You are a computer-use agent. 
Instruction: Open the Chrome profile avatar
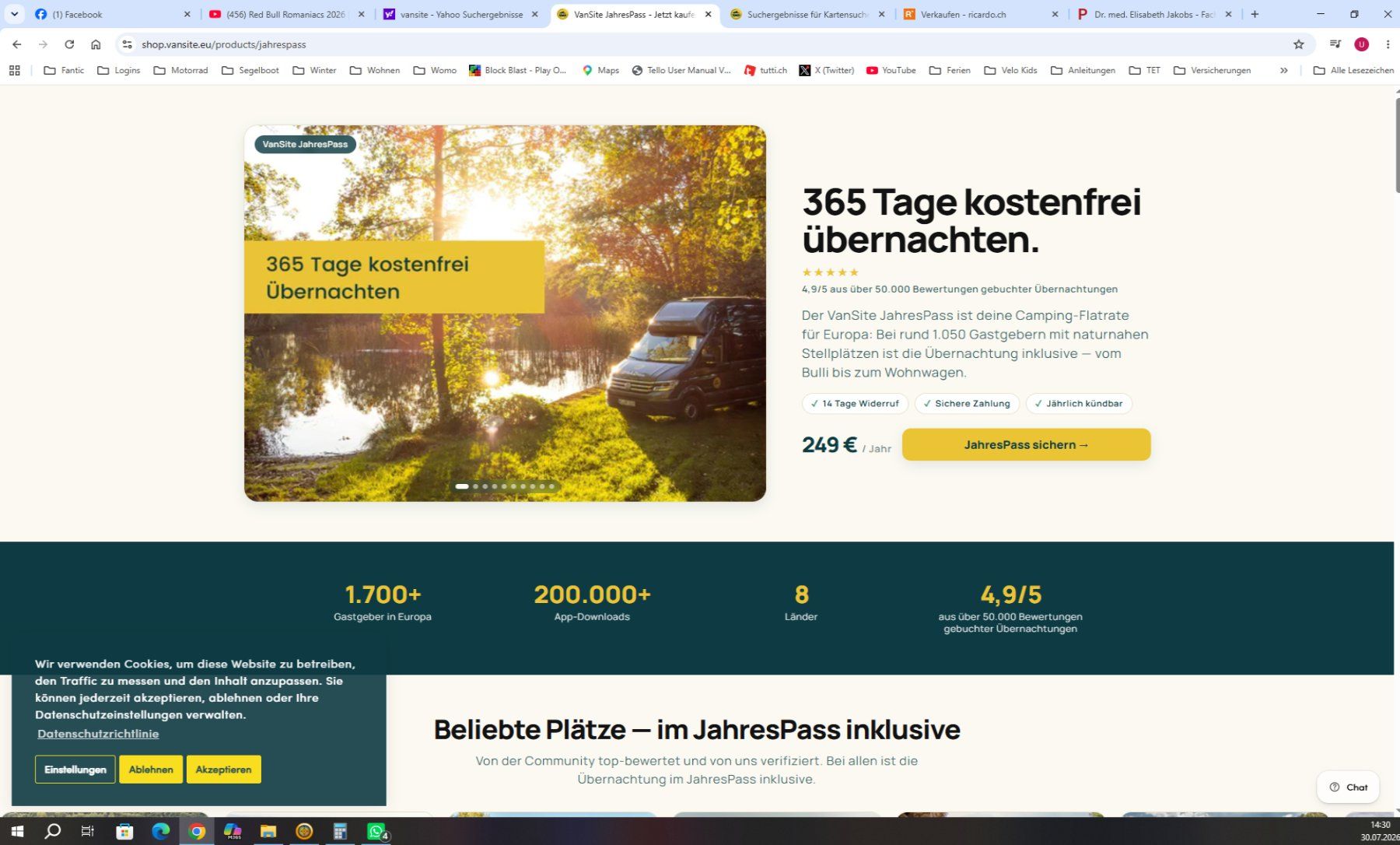coord(1361,44)
